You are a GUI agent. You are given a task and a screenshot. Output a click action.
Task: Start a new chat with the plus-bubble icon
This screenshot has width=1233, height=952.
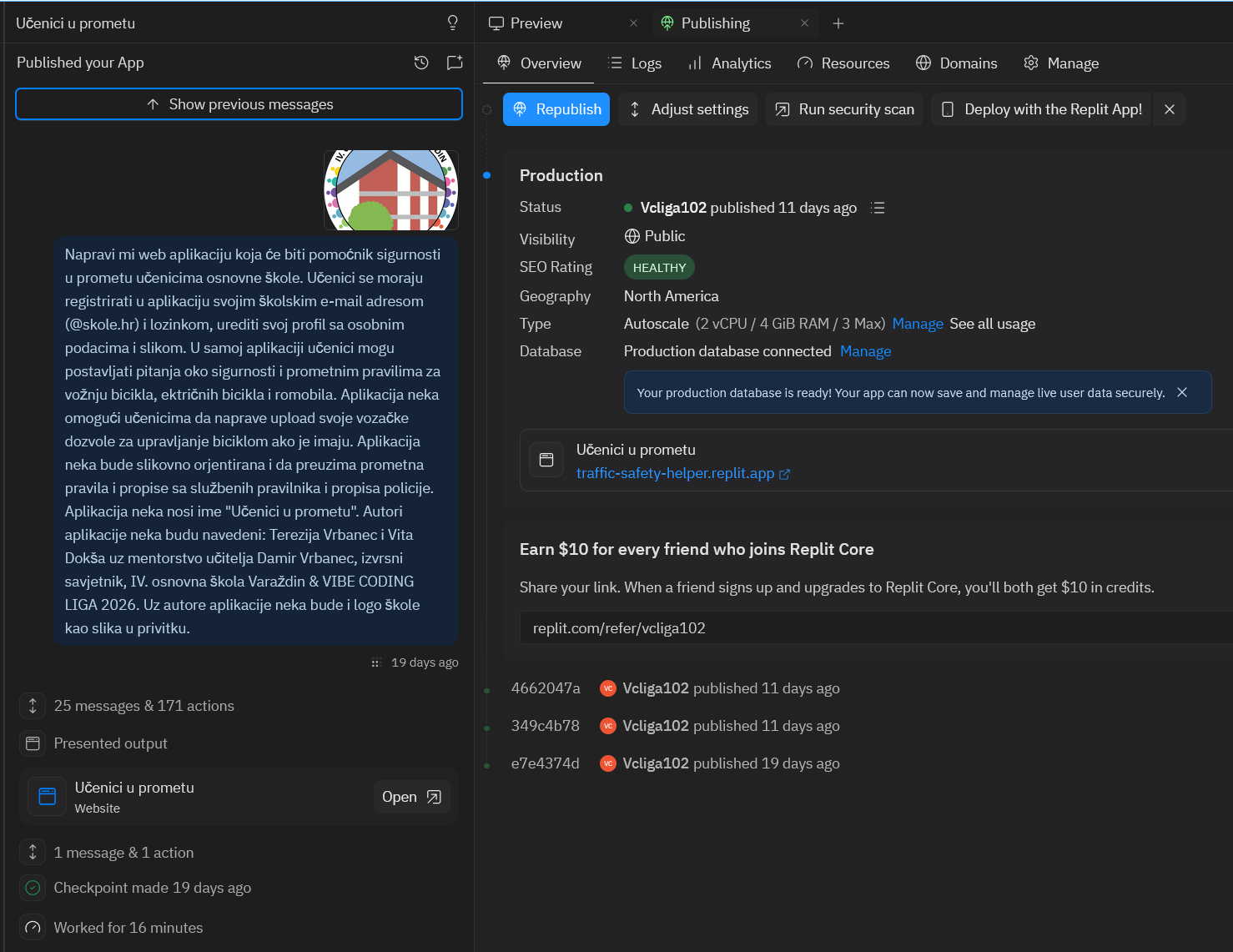455,63
